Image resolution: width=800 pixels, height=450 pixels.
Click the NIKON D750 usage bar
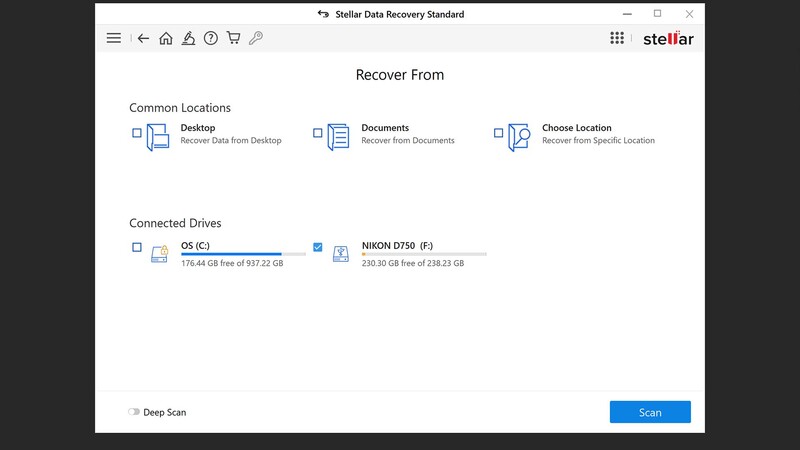[424, 254]
